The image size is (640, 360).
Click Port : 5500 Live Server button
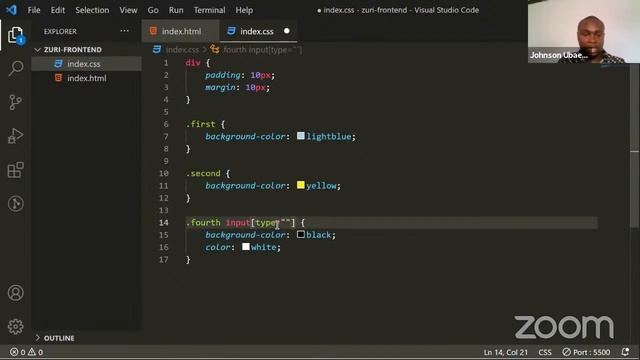586,352
